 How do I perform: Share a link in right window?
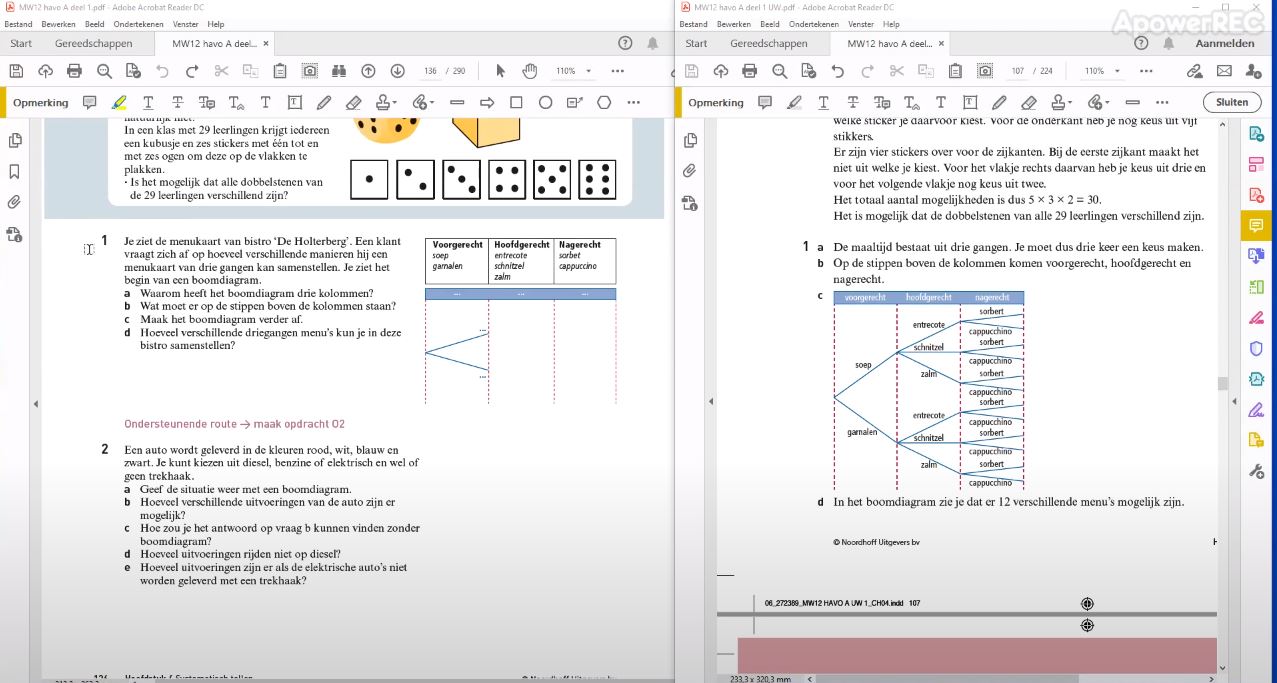[x=1194, y=71]
